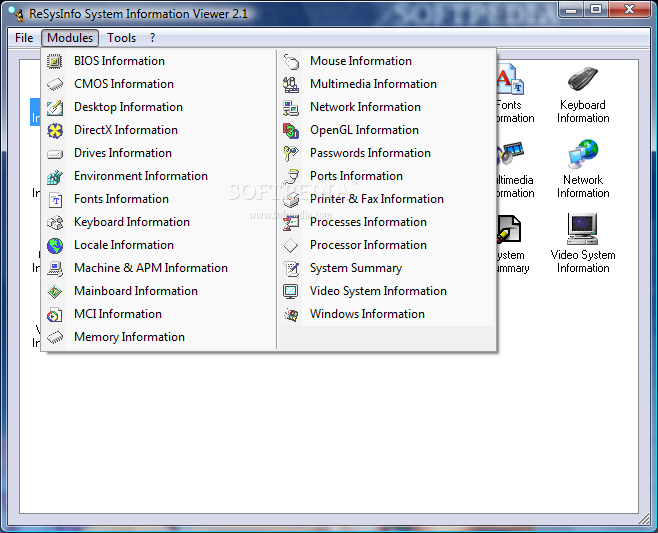
Task: Open MCI Information menu entry
Action: pos(159,315)
